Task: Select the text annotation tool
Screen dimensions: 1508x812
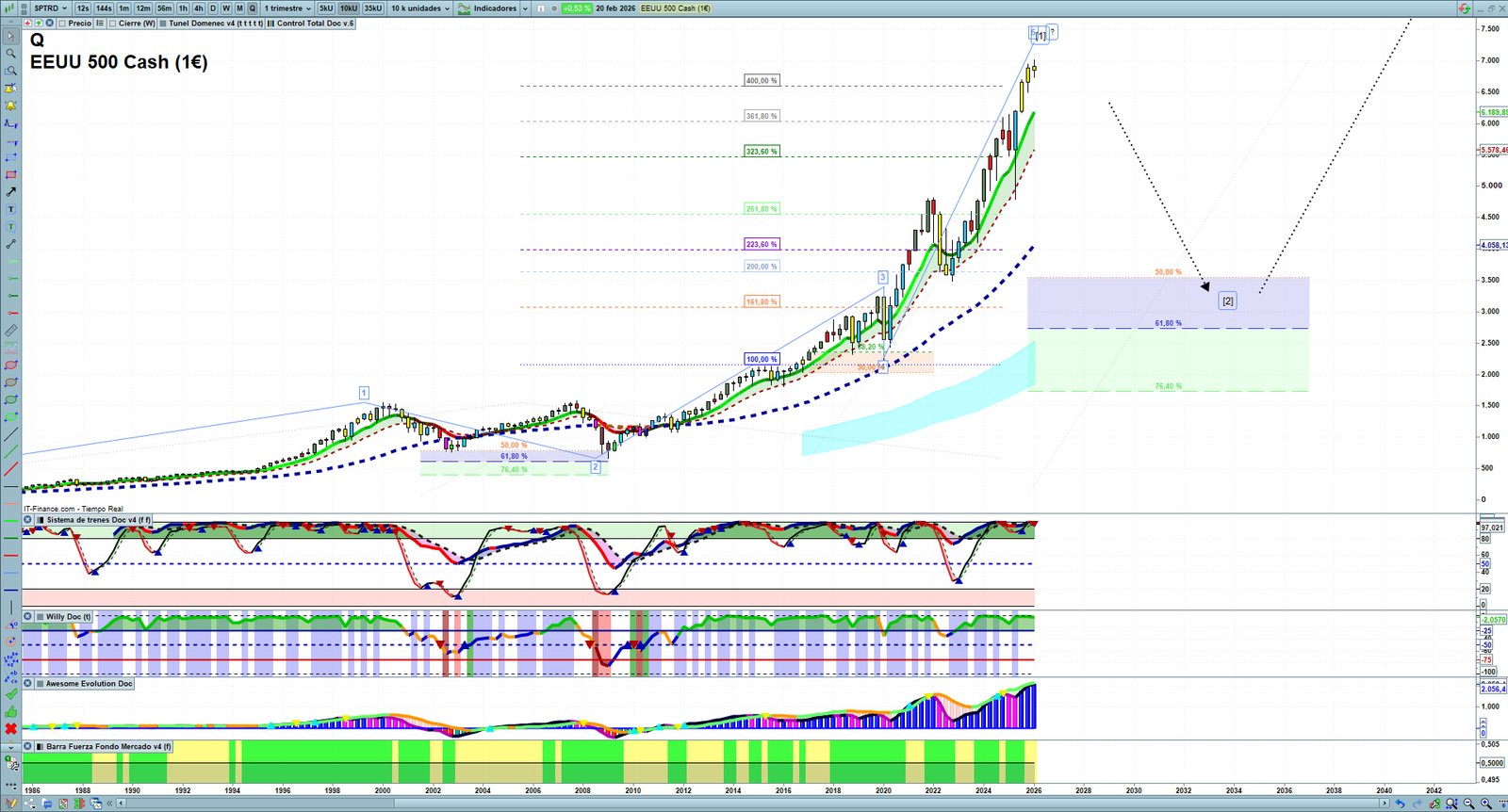Action: point(11,209)
